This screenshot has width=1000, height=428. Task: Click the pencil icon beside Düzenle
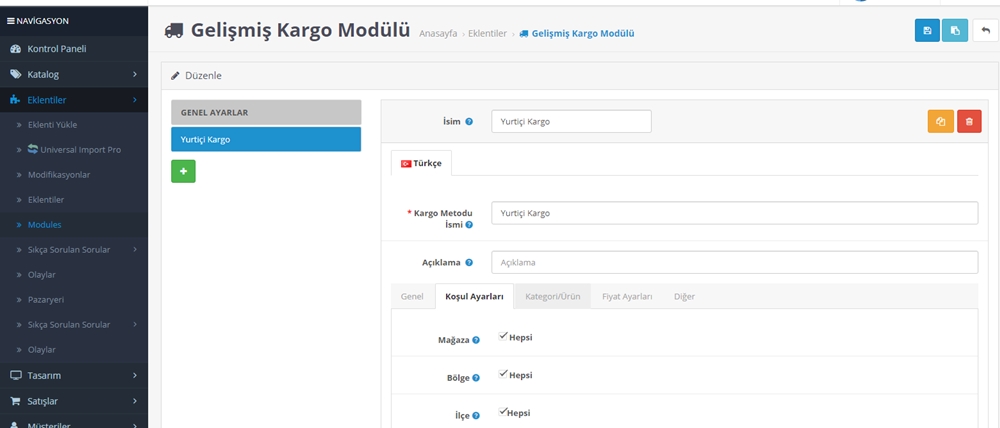(x=175, y=76)
